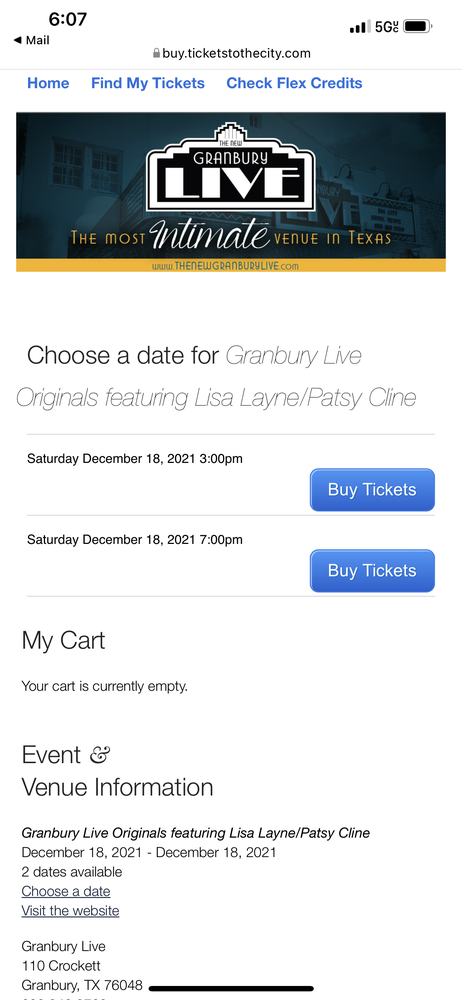Viewport: 462px width, 1000px height.
Task: Tap the www.thenewgranburylive.com banner strip
Action: (231, 265)
